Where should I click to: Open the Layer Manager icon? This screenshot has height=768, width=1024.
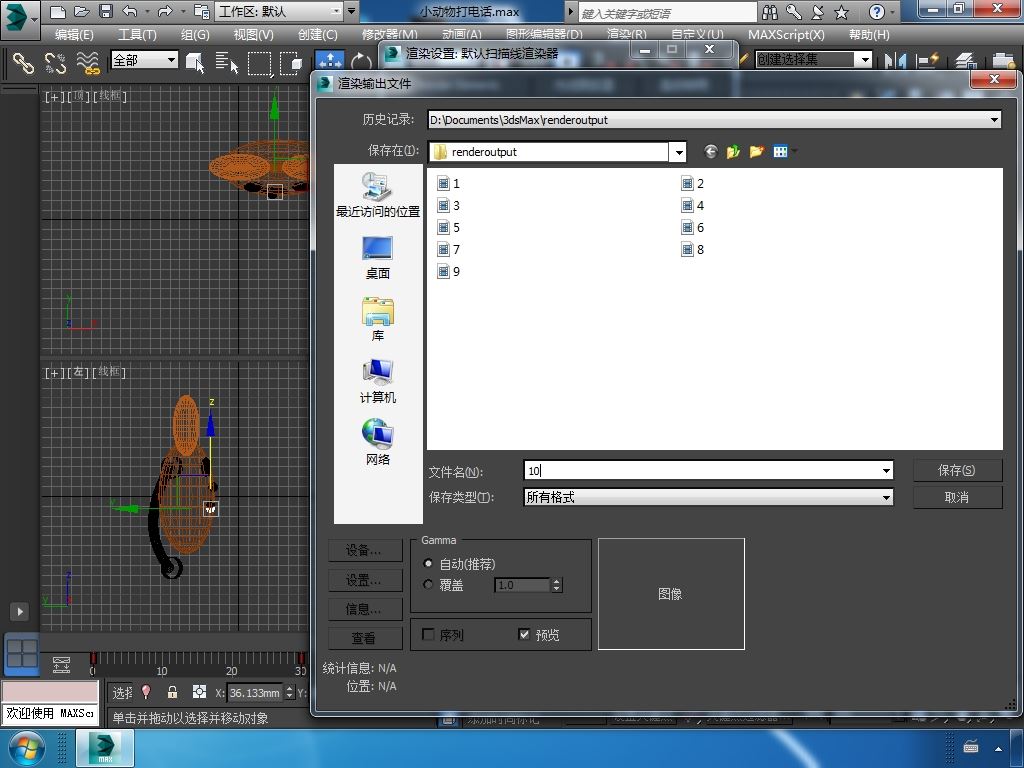pyautogui.click(x=965, y=61)
